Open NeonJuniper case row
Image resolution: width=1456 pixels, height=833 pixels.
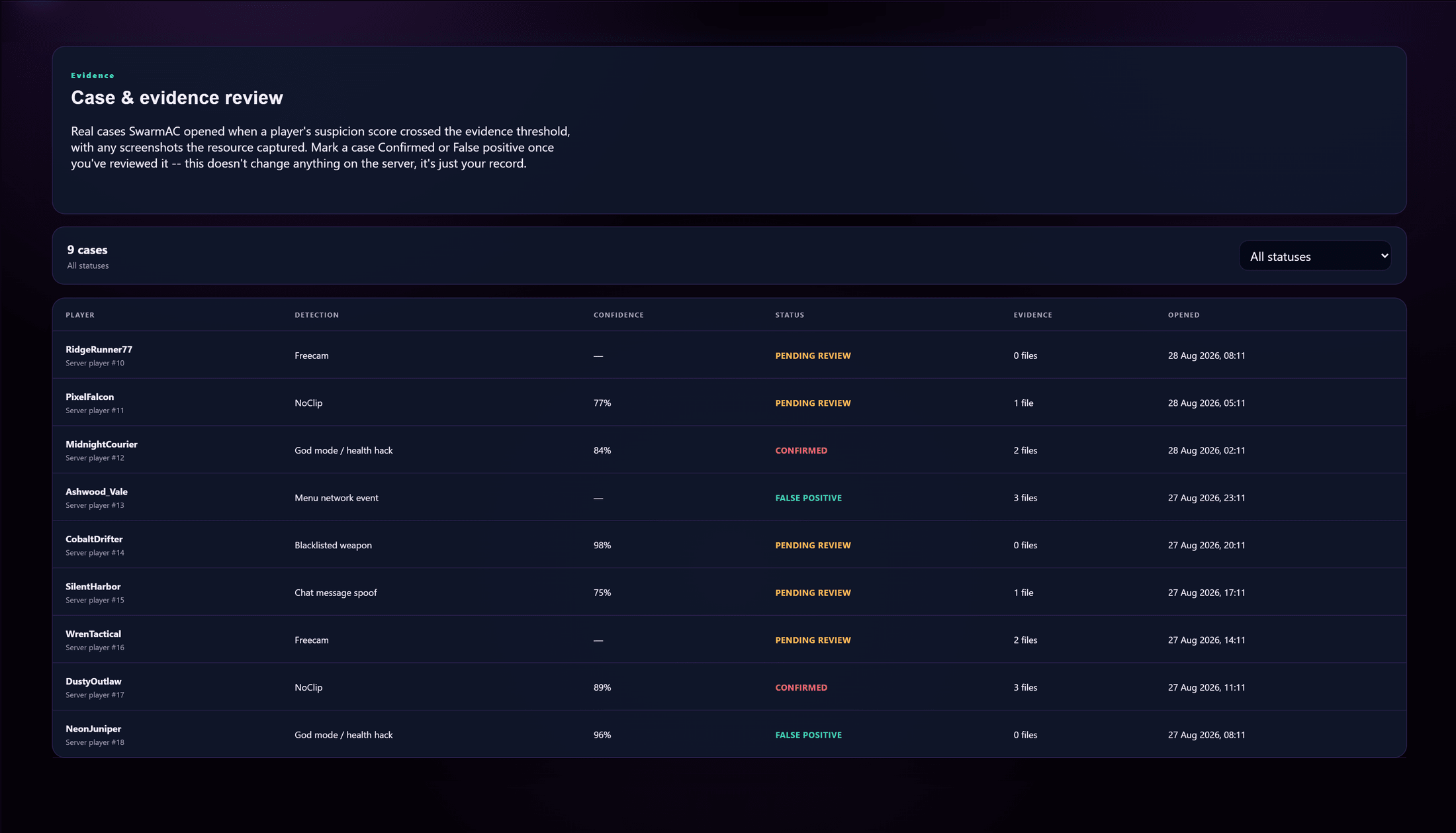pyautogui.click(x=729, y=734)
